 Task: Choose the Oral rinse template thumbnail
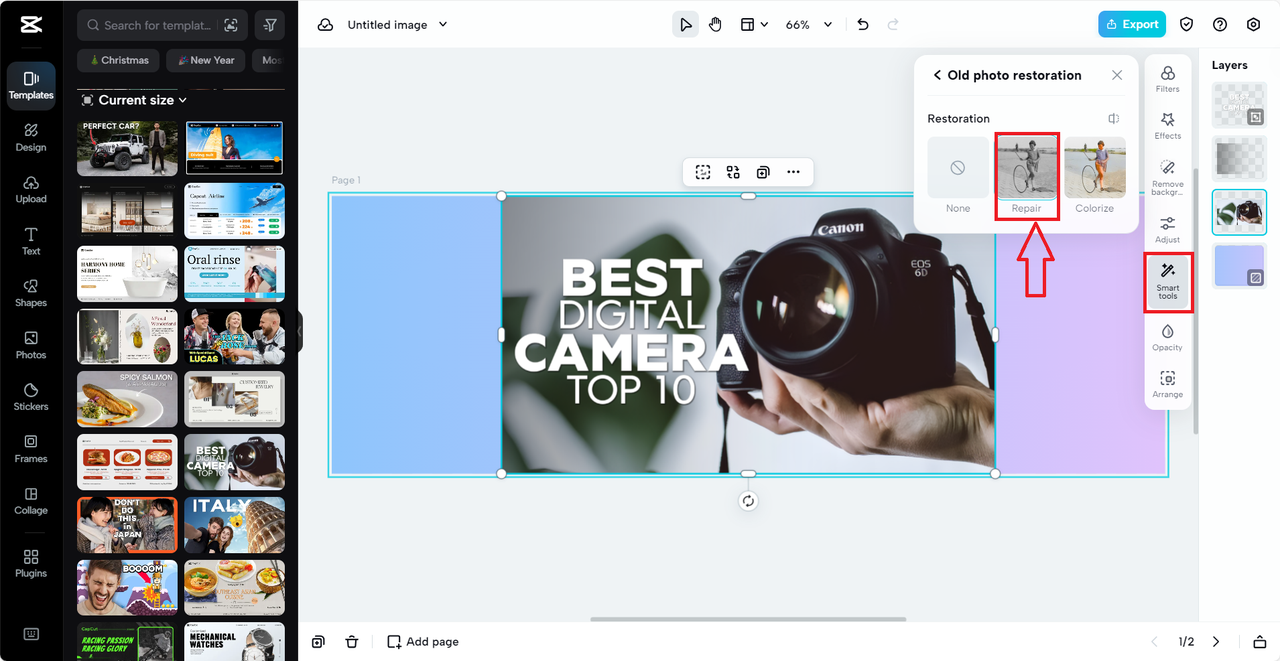[x=235, y=273]
